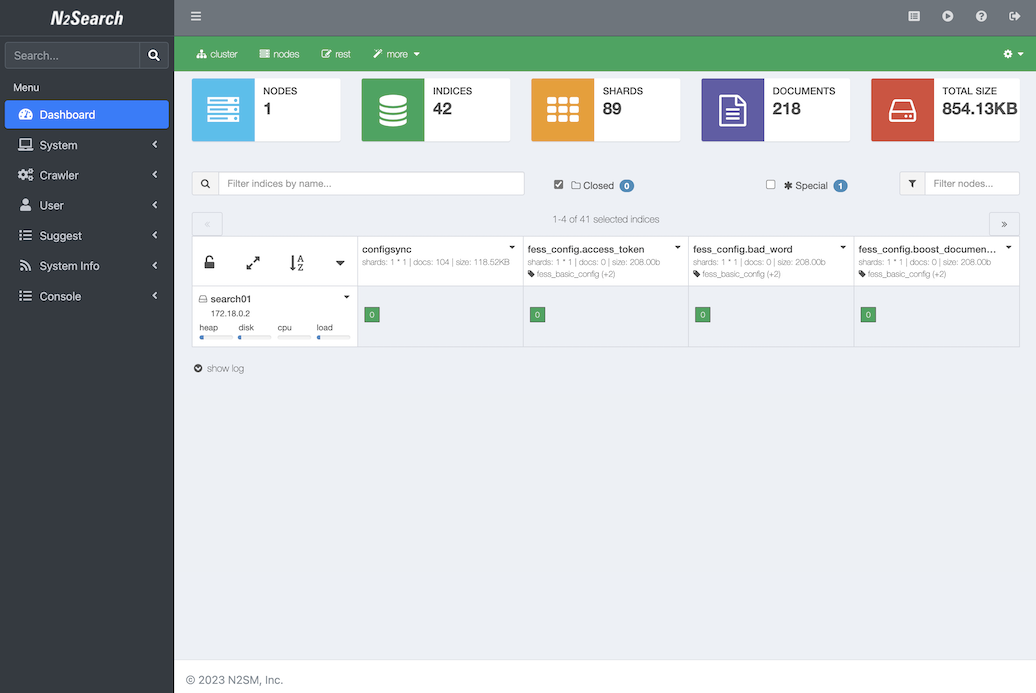Click the cpu usage bar of search01

click(x=294, y=338)
